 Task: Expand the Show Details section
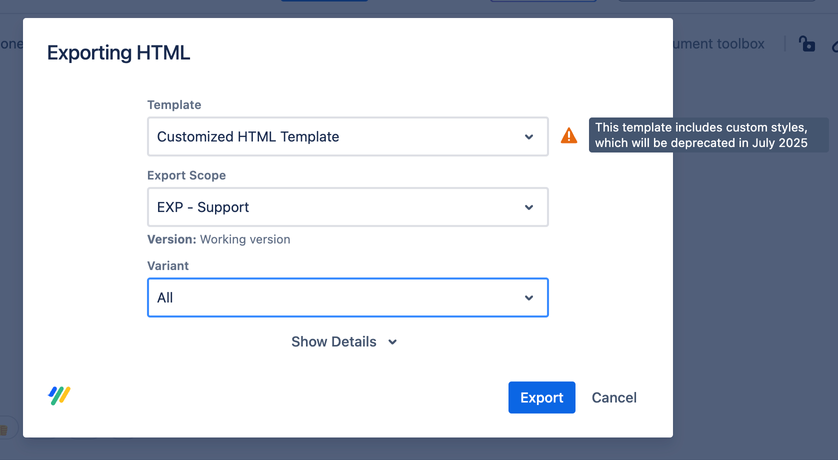pyautogui.click(x=334, y=342)
